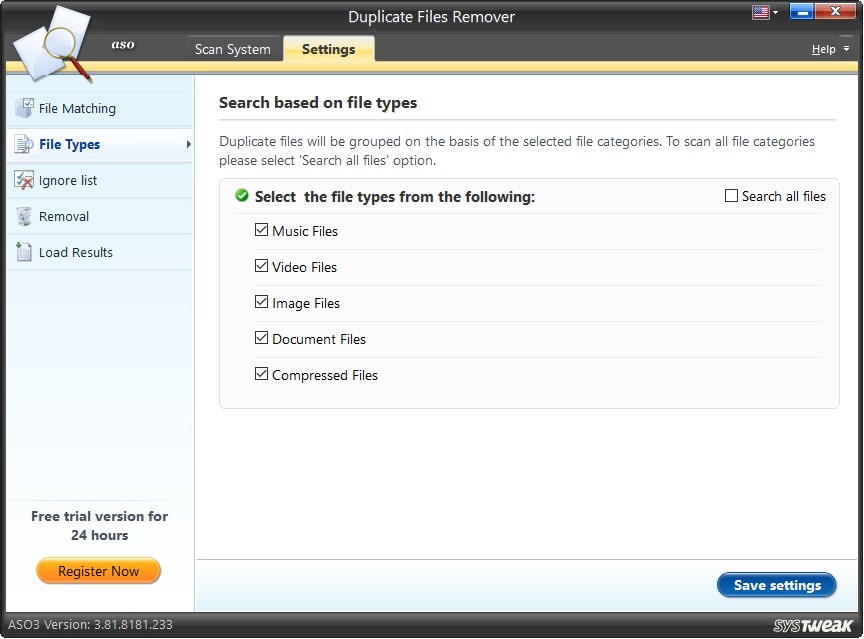Open the language selector in the title bar
864x639 pixels.
(762, 11)
